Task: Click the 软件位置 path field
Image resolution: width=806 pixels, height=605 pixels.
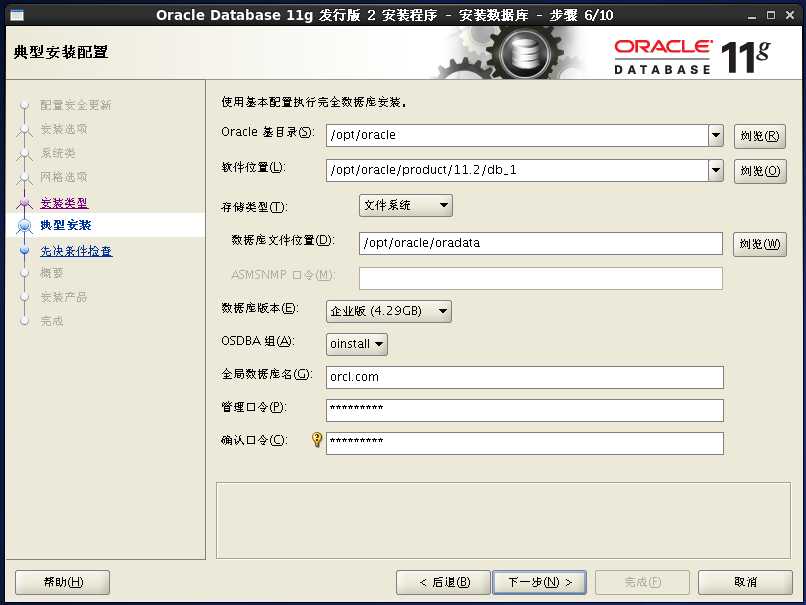Action: [x=517, y=170]
